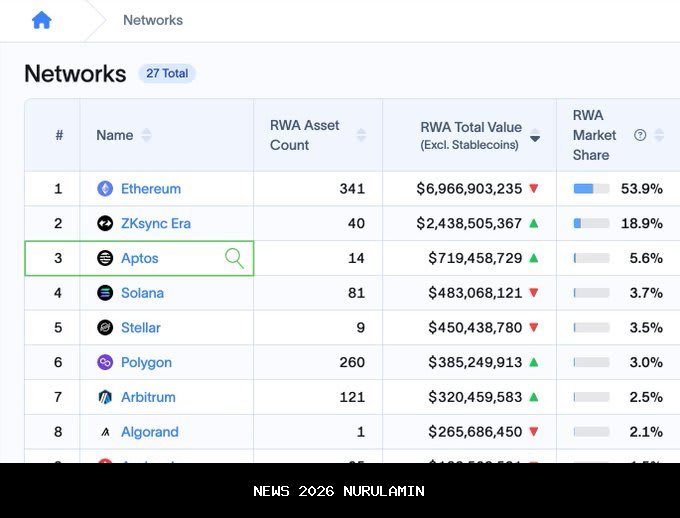Open the Ethereum network link
Screen dimensions: 680x518
151,189
